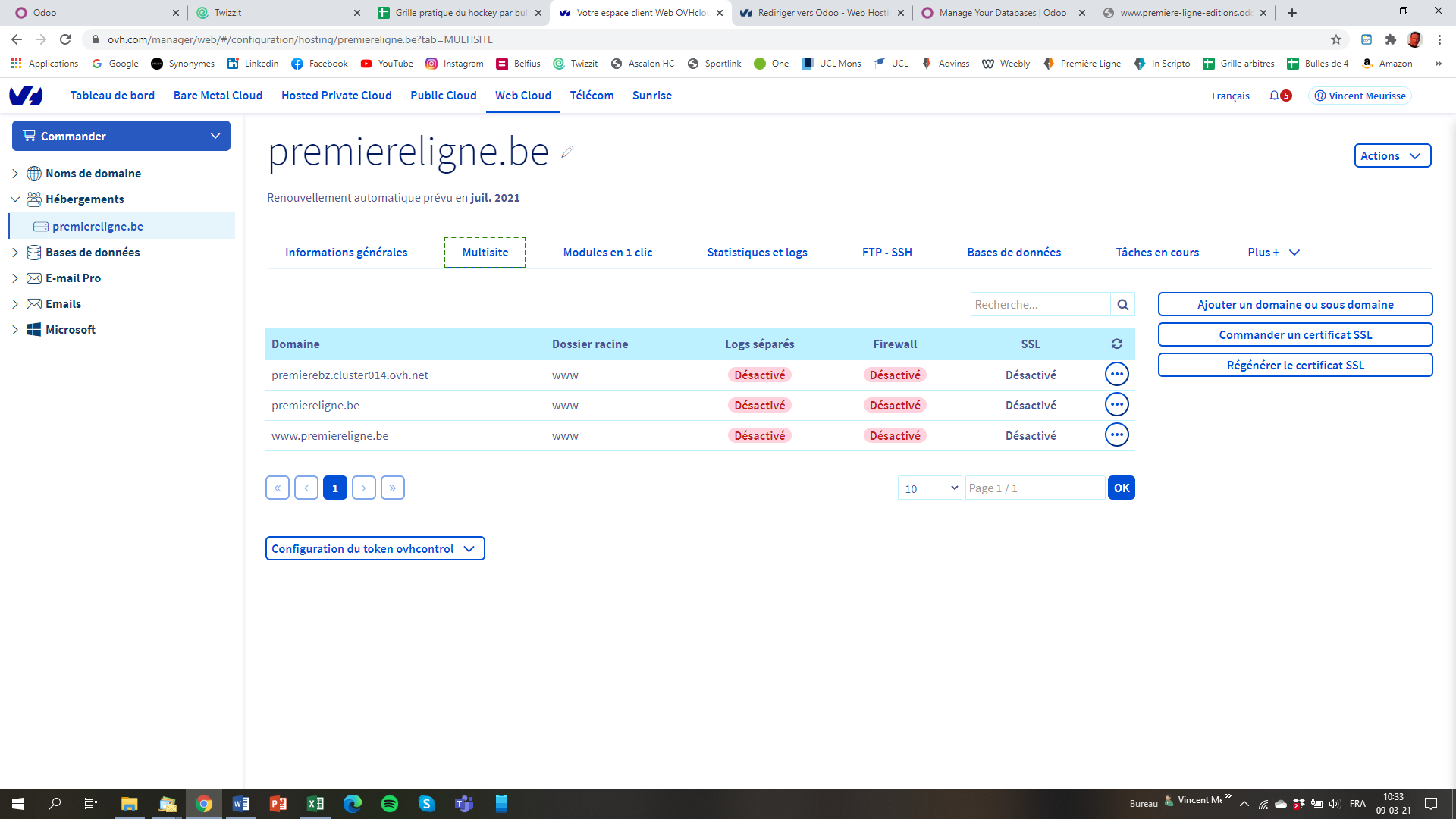The image size is (1456, 819).
Task: Click the OVH logo icon
Action: pyautogui.click(x=26, y=96)
